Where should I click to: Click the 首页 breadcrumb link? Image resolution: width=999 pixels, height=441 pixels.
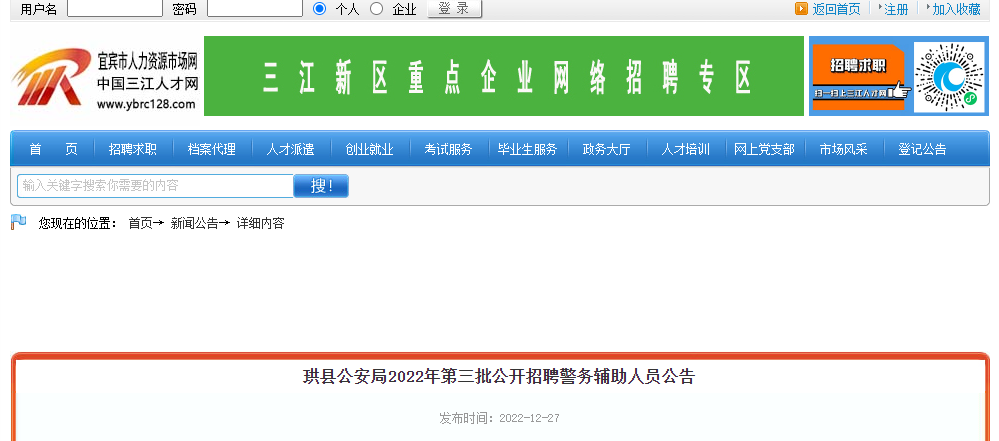pos(140,223)
